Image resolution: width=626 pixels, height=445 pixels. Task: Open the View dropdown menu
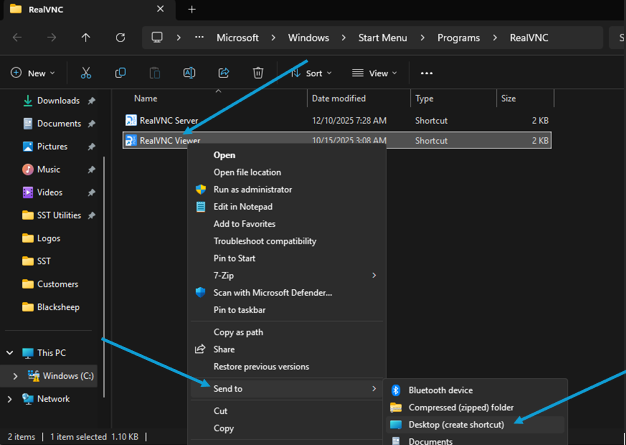tap(375, 73)
